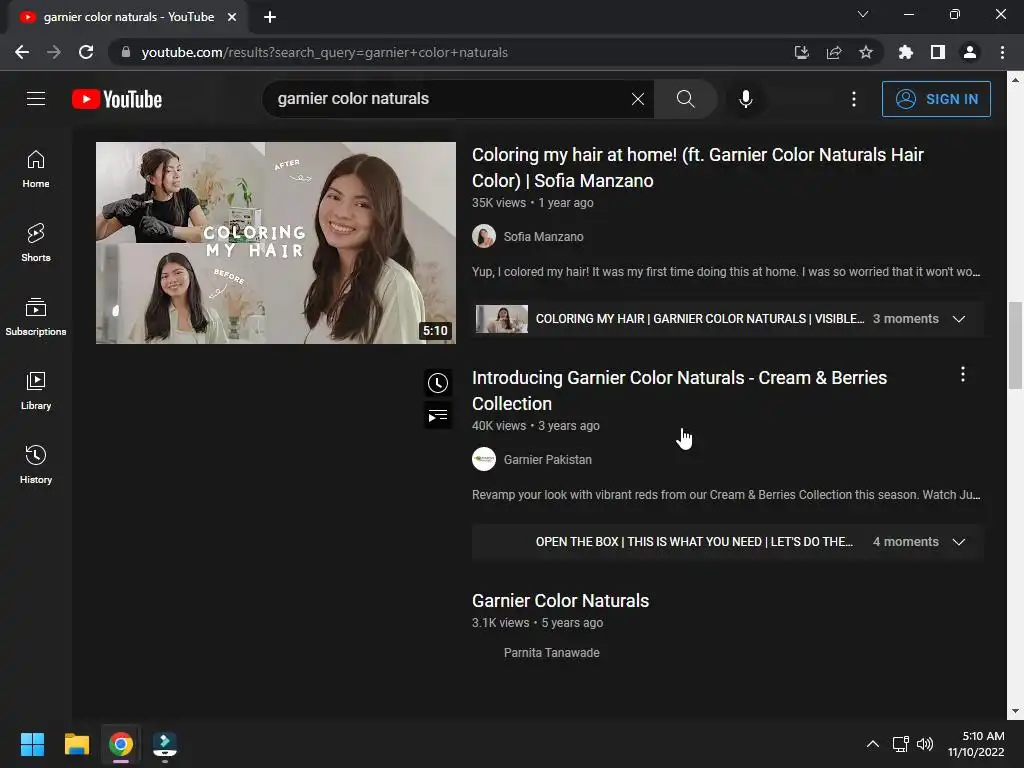Click the Watch later clock icon
The image size is (1024, 768).
pyautogui.click(x=438, y=383)
